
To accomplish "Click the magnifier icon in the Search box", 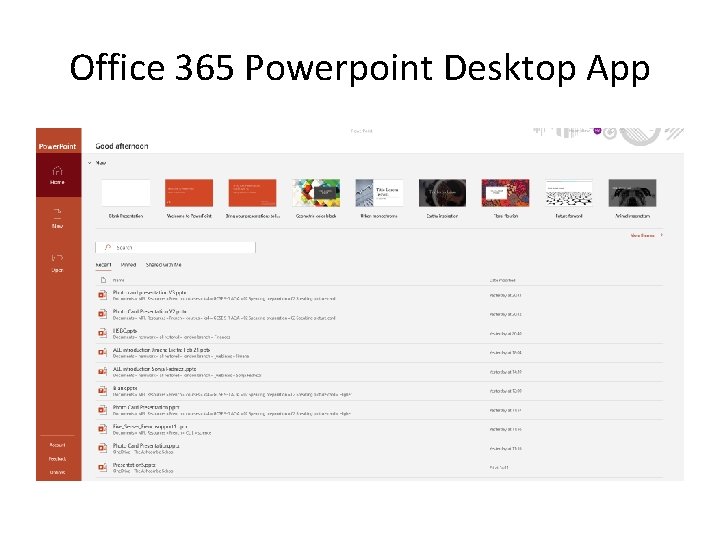I will click(x=107, y=247).
